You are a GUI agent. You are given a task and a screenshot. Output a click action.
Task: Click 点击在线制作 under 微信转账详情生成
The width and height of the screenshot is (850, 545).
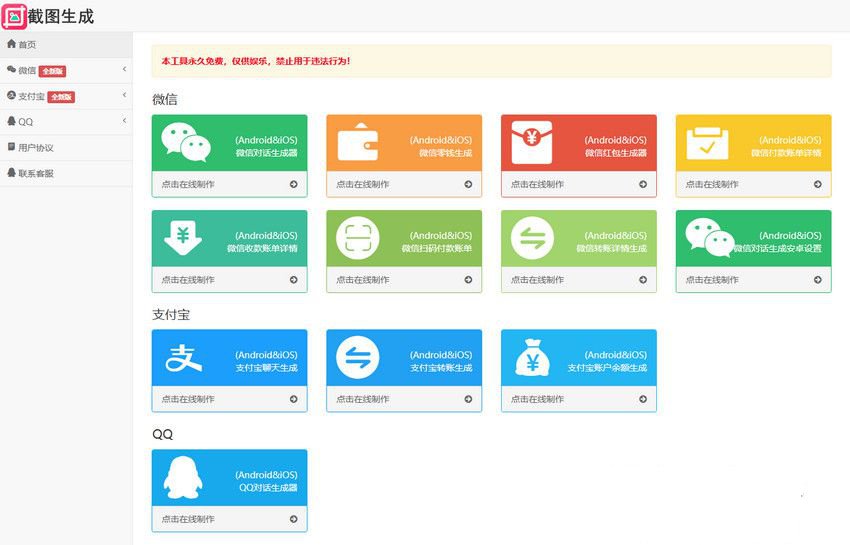coord(537,280)
